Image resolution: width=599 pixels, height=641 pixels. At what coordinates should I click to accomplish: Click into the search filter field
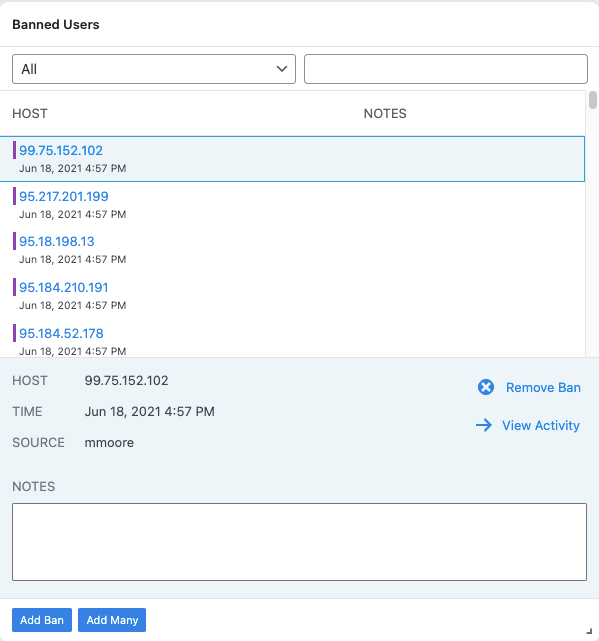446,69
